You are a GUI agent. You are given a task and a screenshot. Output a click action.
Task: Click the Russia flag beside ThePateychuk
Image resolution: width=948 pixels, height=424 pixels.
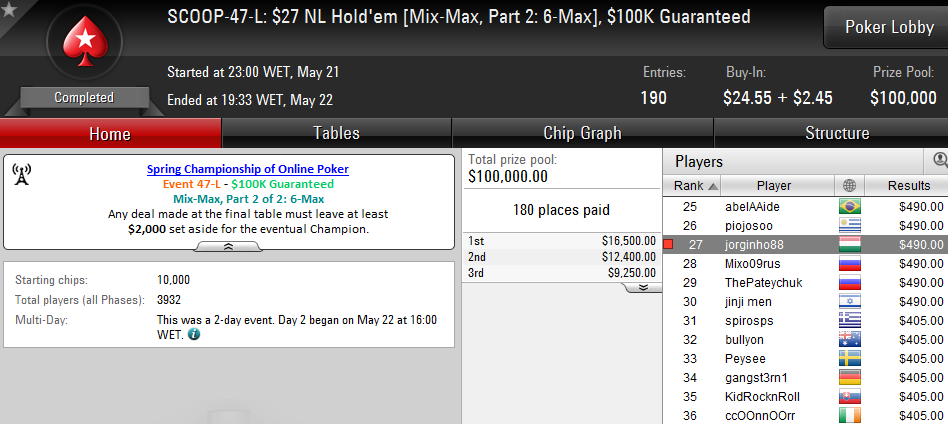(x=849, y=282)
